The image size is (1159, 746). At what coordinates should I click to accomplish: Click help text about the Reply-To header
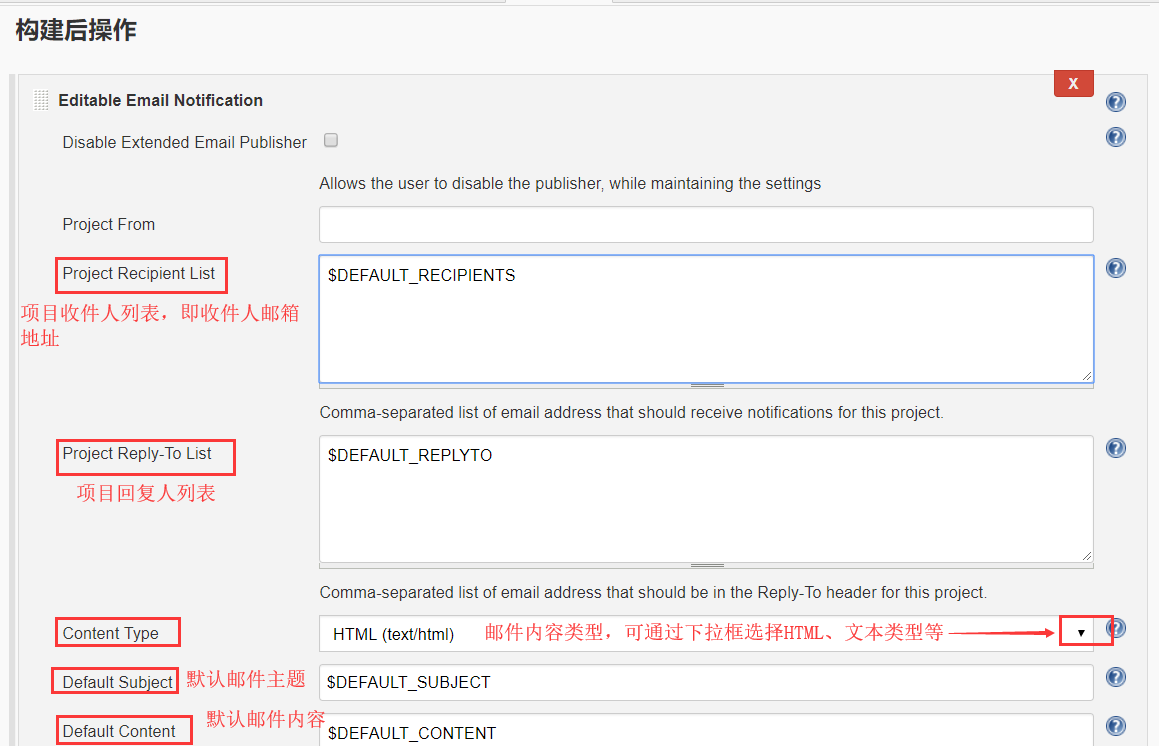click(x=653, y=592)
